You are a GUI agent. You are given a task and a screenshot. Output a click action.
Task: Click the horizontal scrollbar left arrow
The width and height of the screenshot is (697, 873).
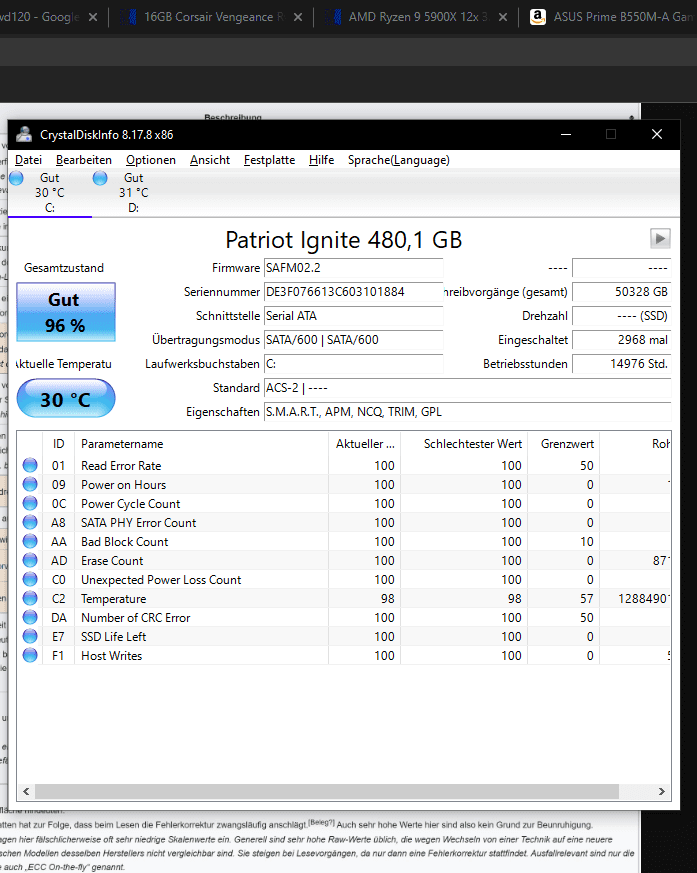click(x=26, y=791)
